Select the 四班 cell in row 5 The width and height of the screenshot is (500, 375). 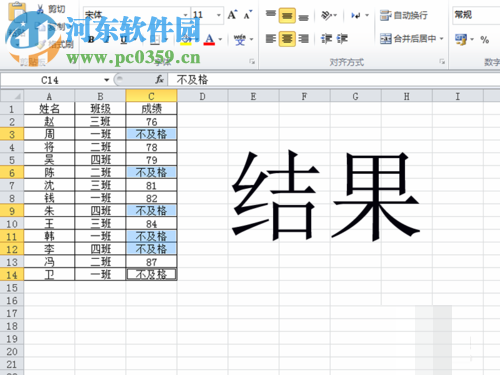[100, 160]
